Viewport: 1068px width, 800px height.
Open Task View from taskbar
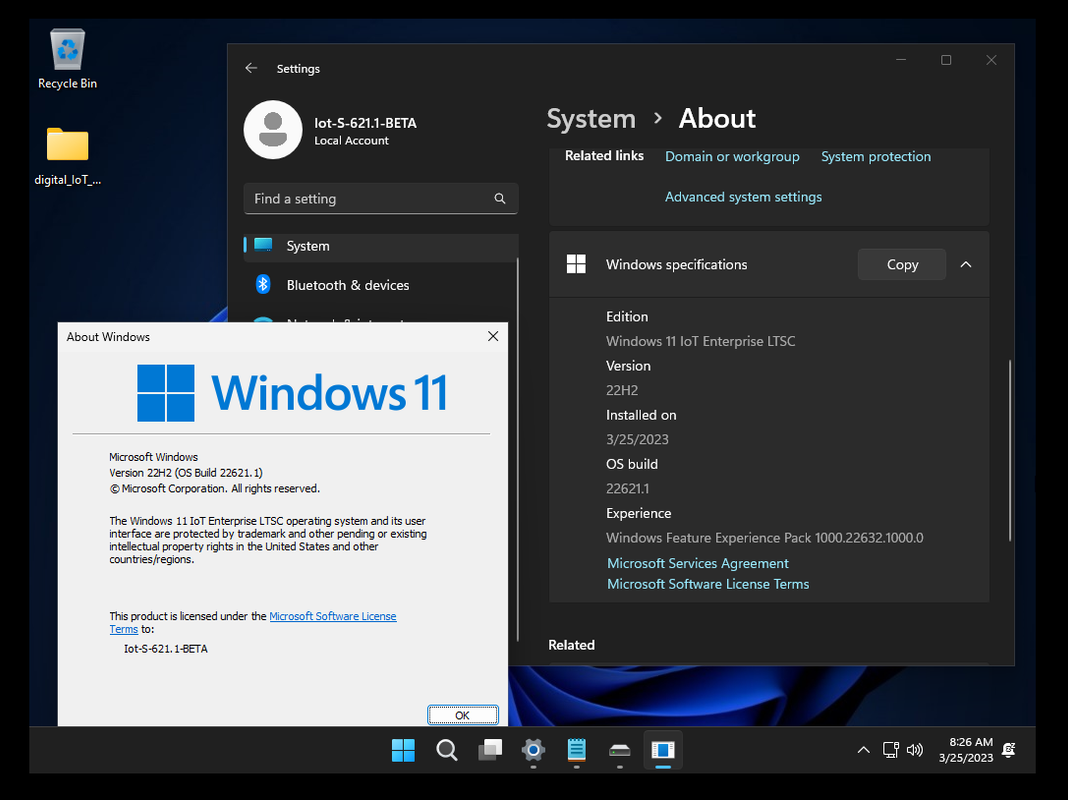(x=490, y=750)
